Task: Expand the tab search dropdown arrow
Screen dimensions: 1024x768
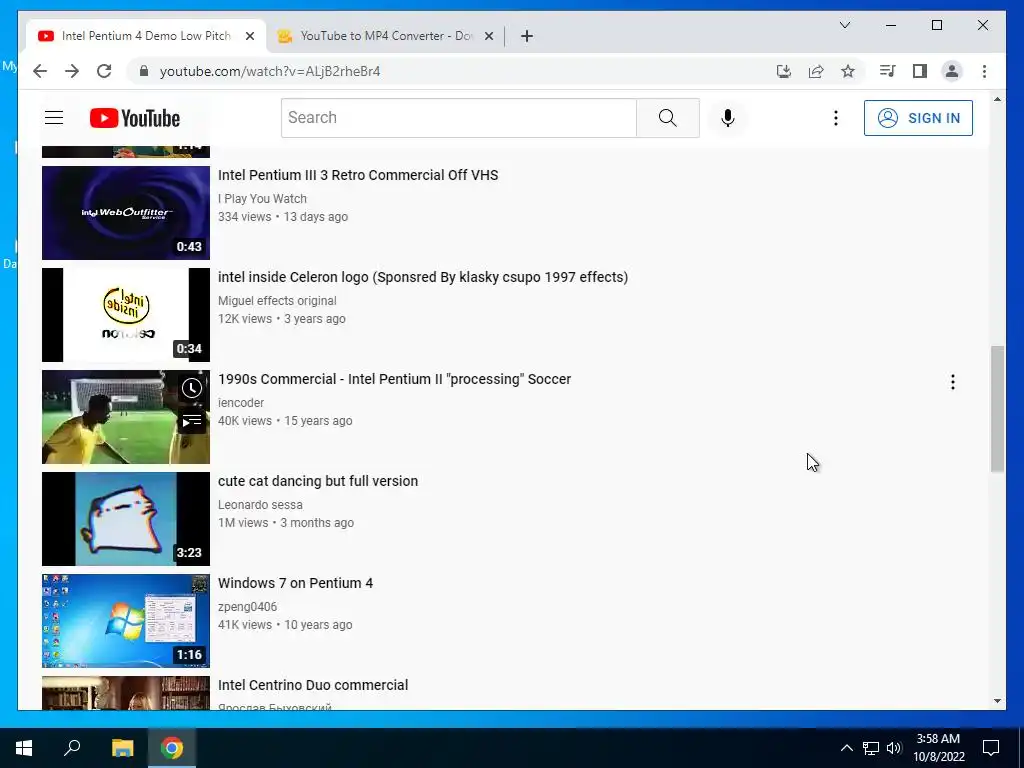Action: [844, 25]
